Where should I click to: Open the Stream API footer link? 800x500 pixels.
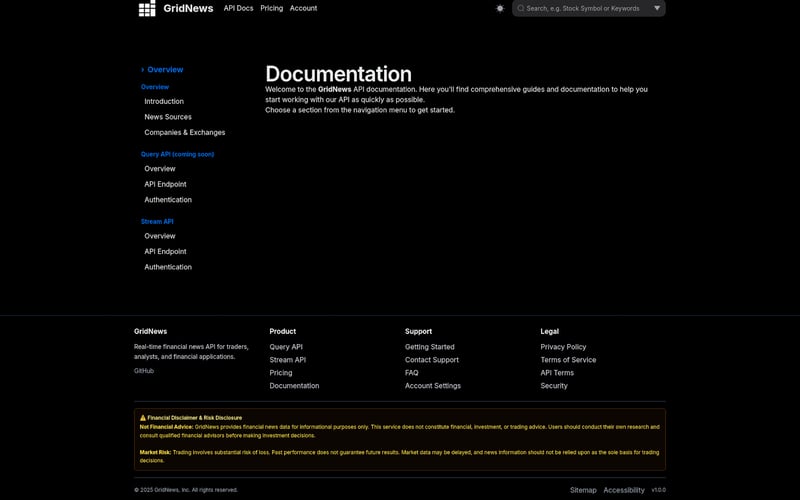pyautogui.click(x=288, y=360)
